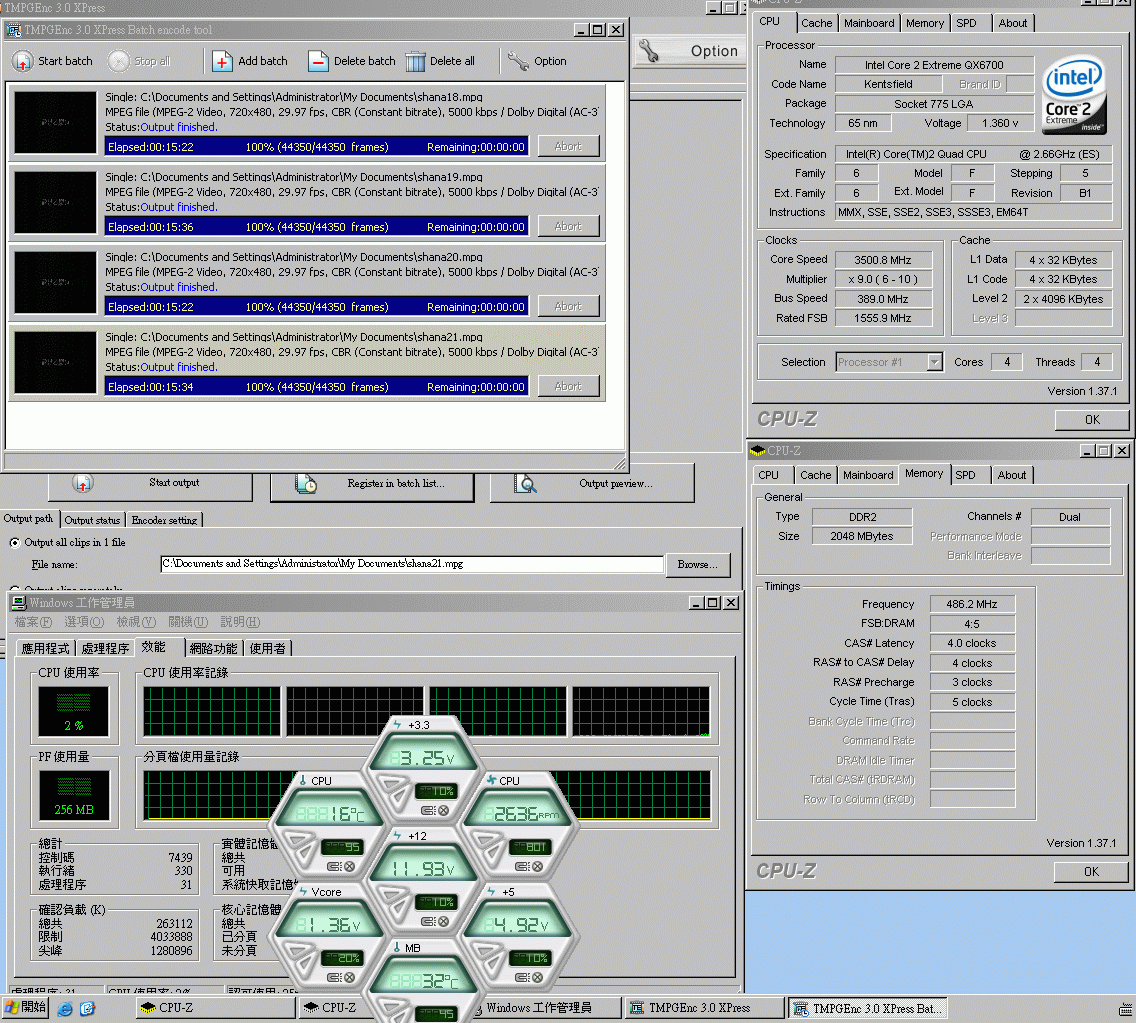Open the Output status tab
The image size is (1136, 1023).
click(x=92, y=519)
